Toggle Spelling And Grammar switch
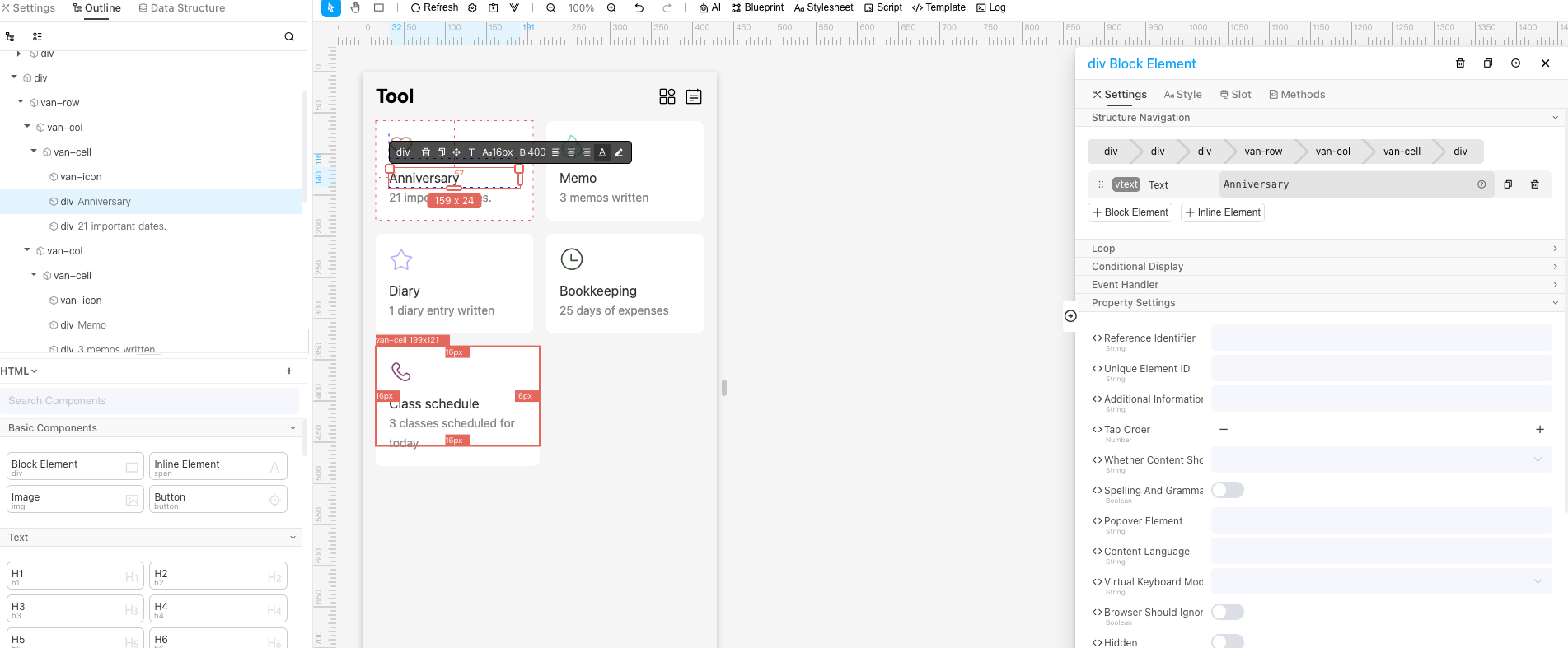 (1227, 491)
